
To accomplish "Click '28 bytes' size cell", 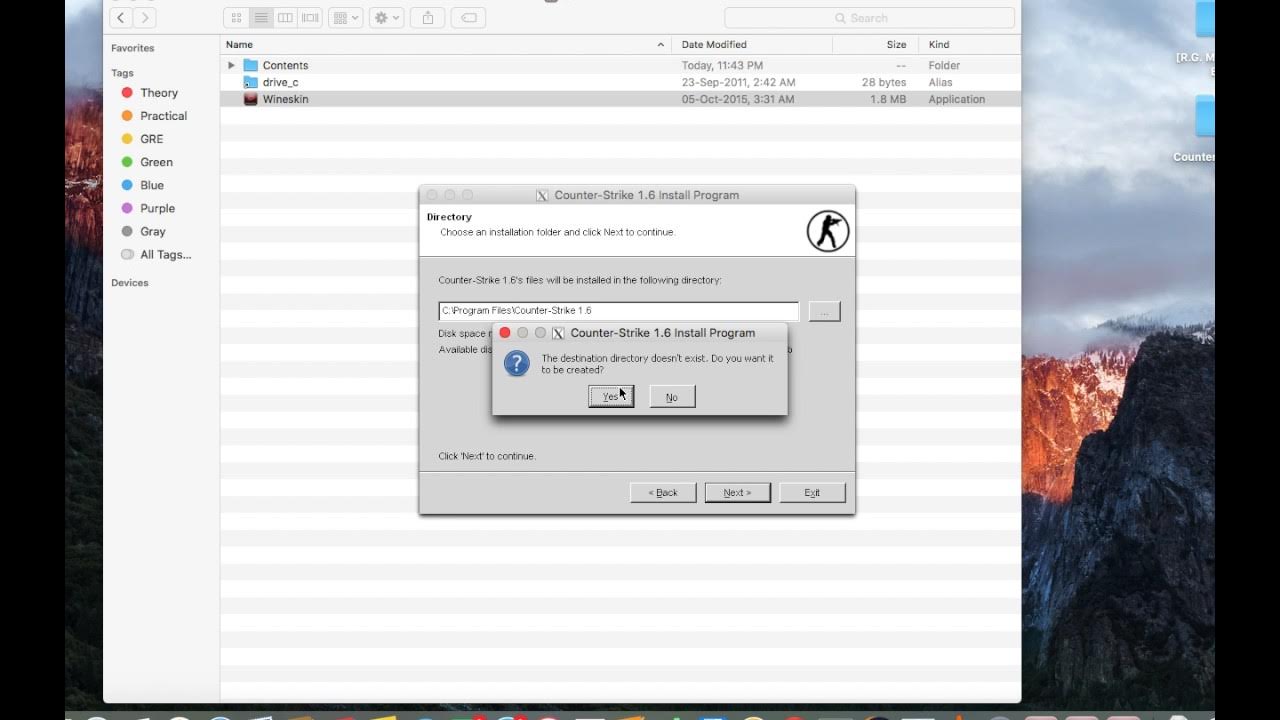I will [884, 82].
